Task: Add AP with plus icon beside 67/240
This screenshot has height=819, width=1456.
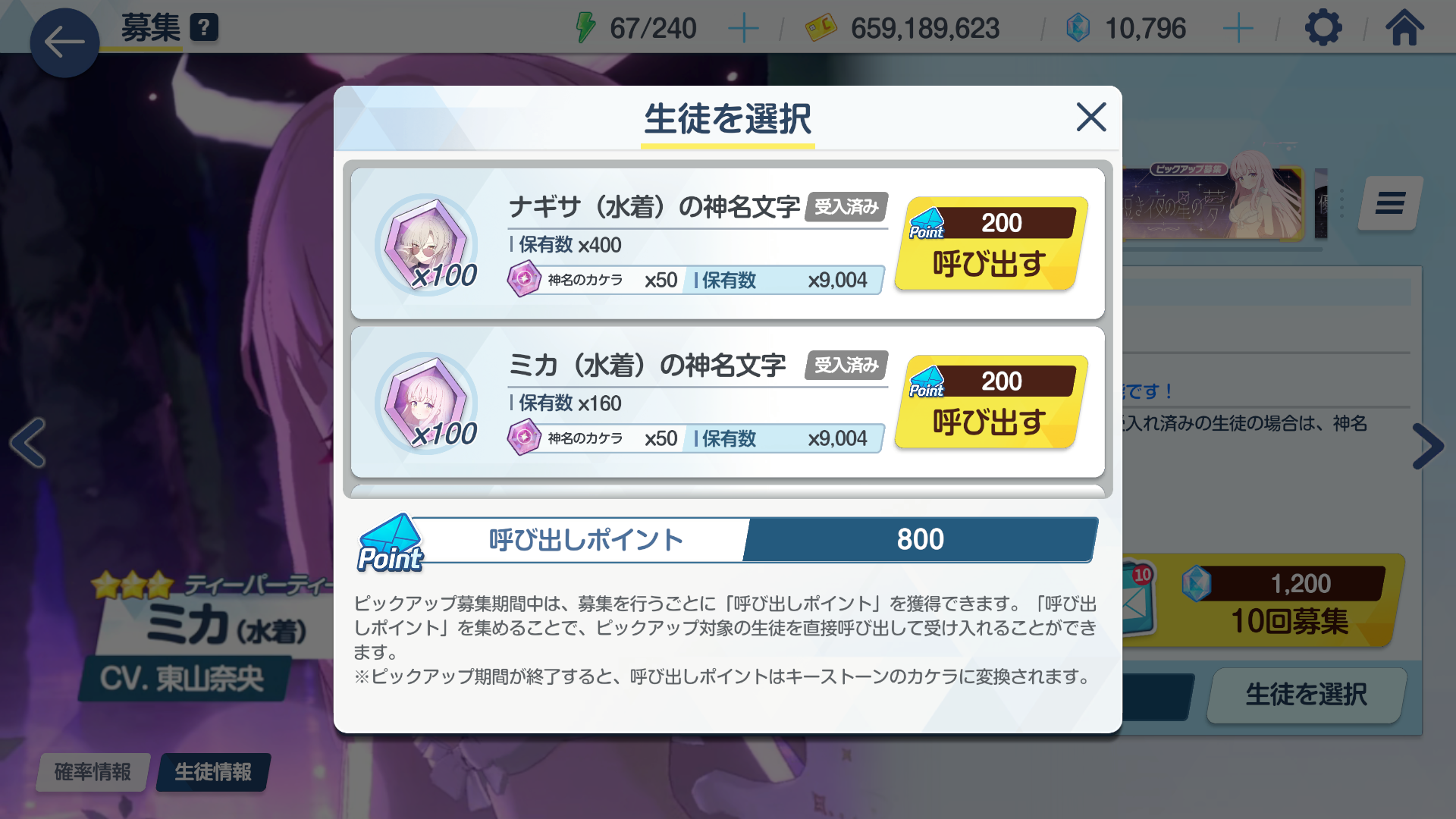Action: tap(743, 29)
